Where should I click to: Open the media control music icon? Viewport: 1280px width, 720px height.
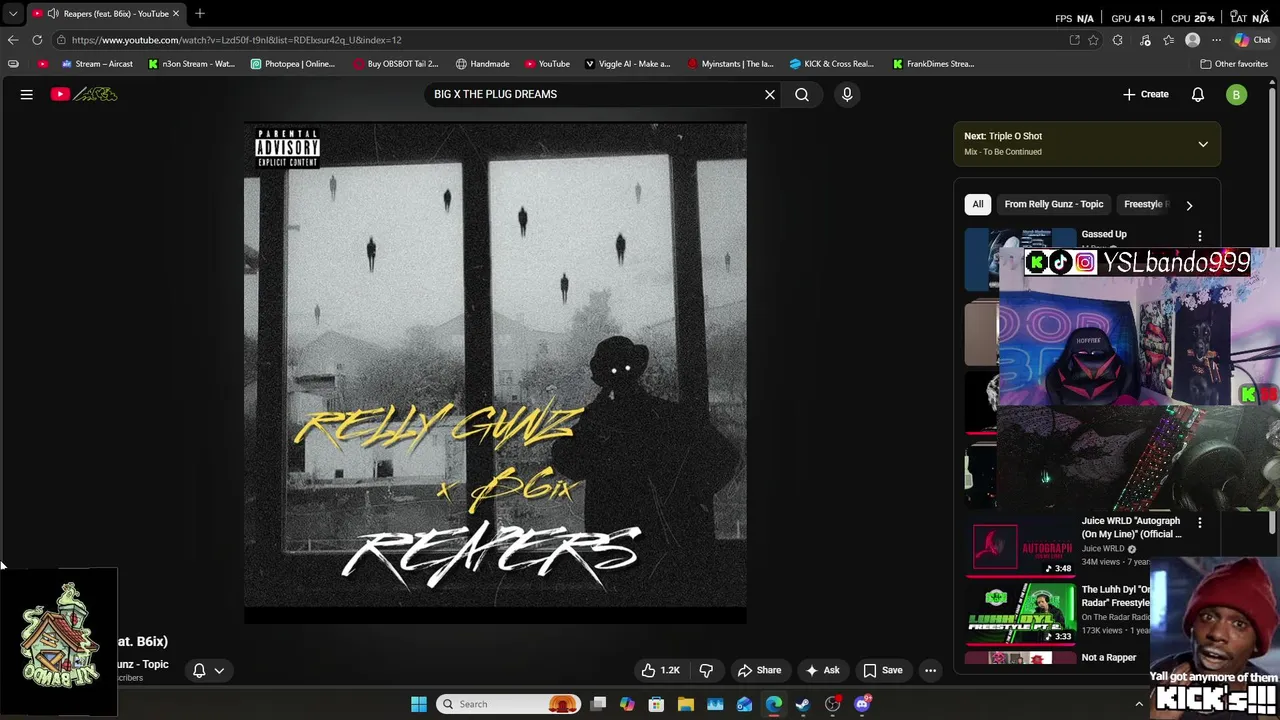pos(1145,40)
